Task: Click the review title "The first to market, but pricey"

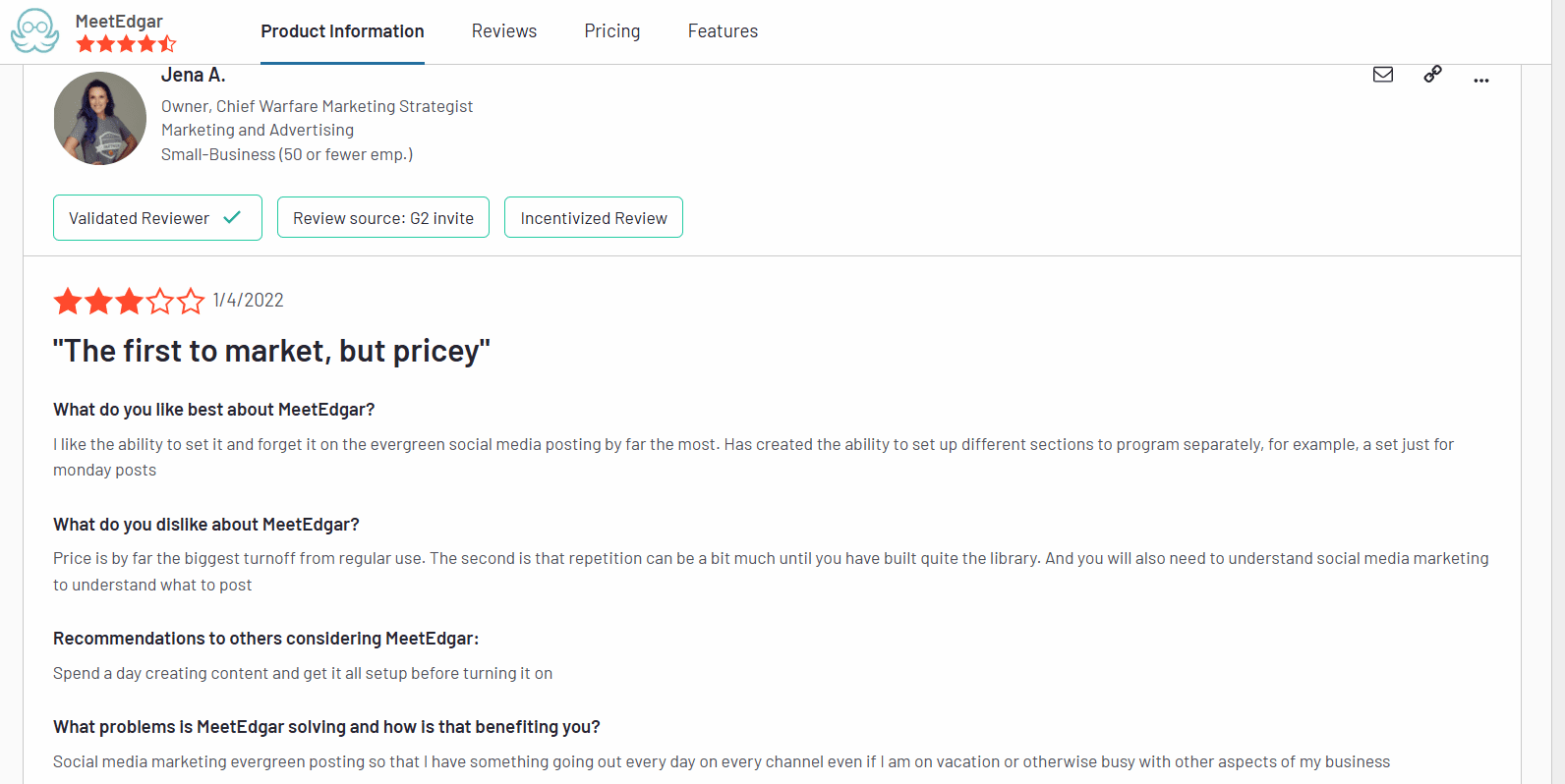Action: (x=271, y=352)
